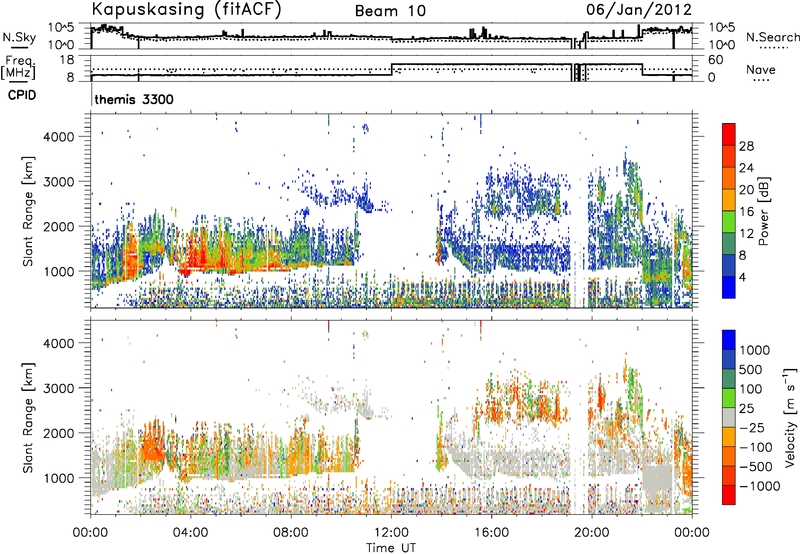
Task: Click the 'Beam 10' label
Action: click(390, 11)
